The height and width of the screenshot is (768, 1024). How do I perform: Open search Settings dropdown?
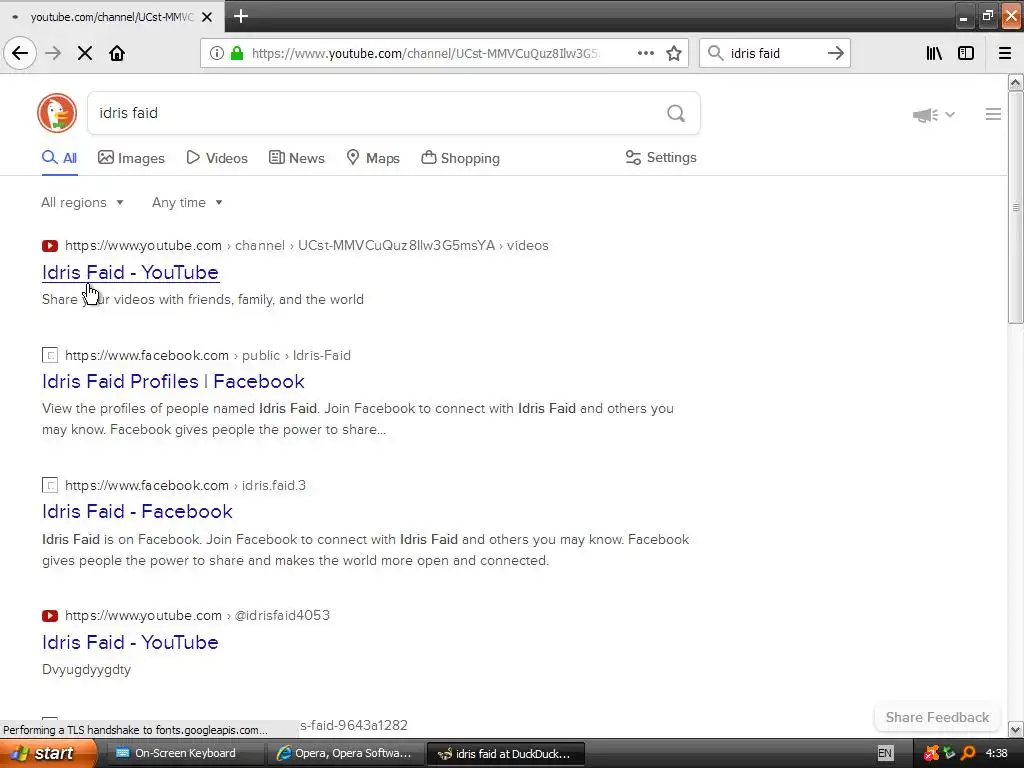(661, 157)
